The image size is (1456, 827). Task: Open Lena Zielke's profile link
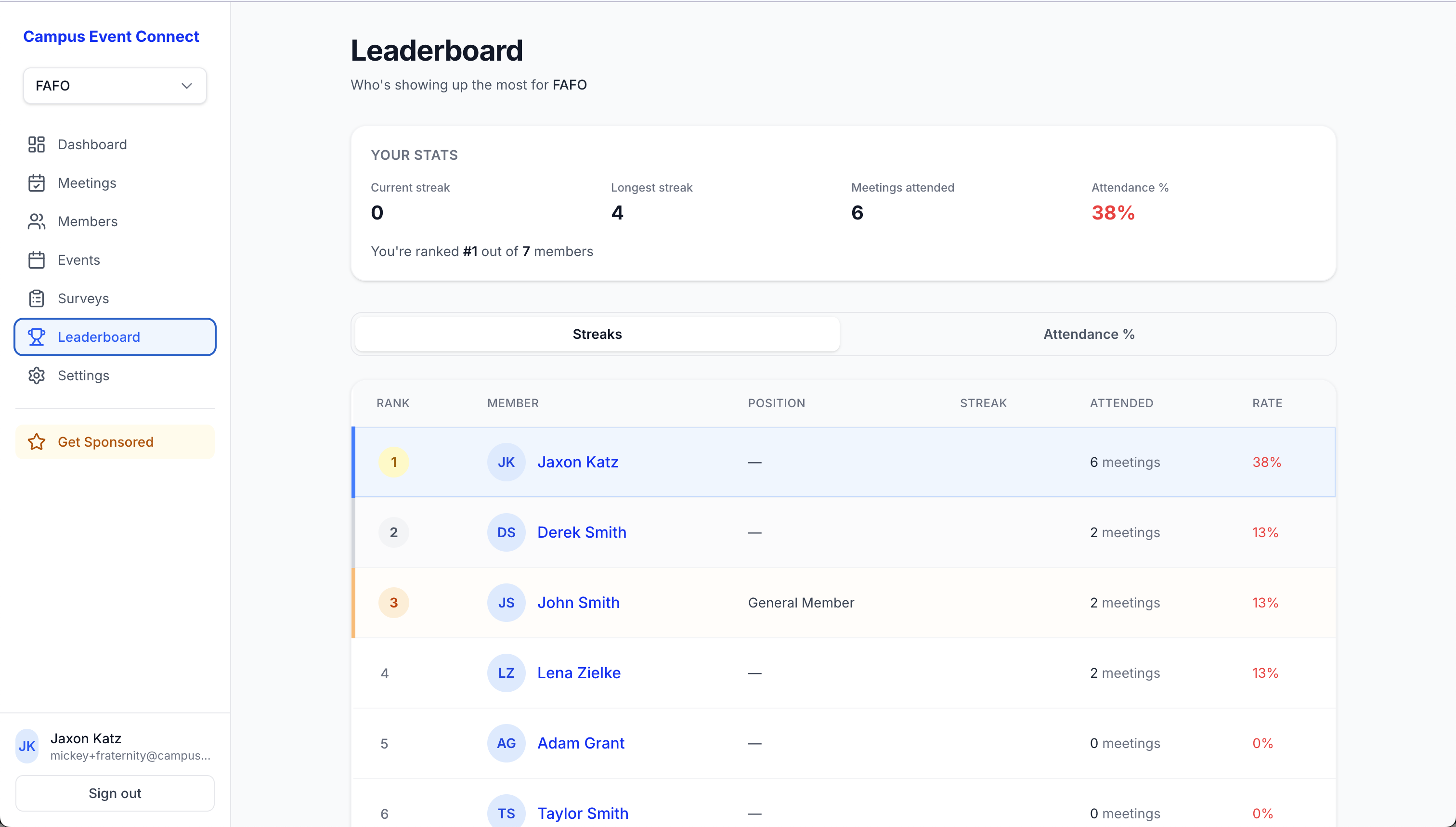pyautogui.click(x=579, y=673)
